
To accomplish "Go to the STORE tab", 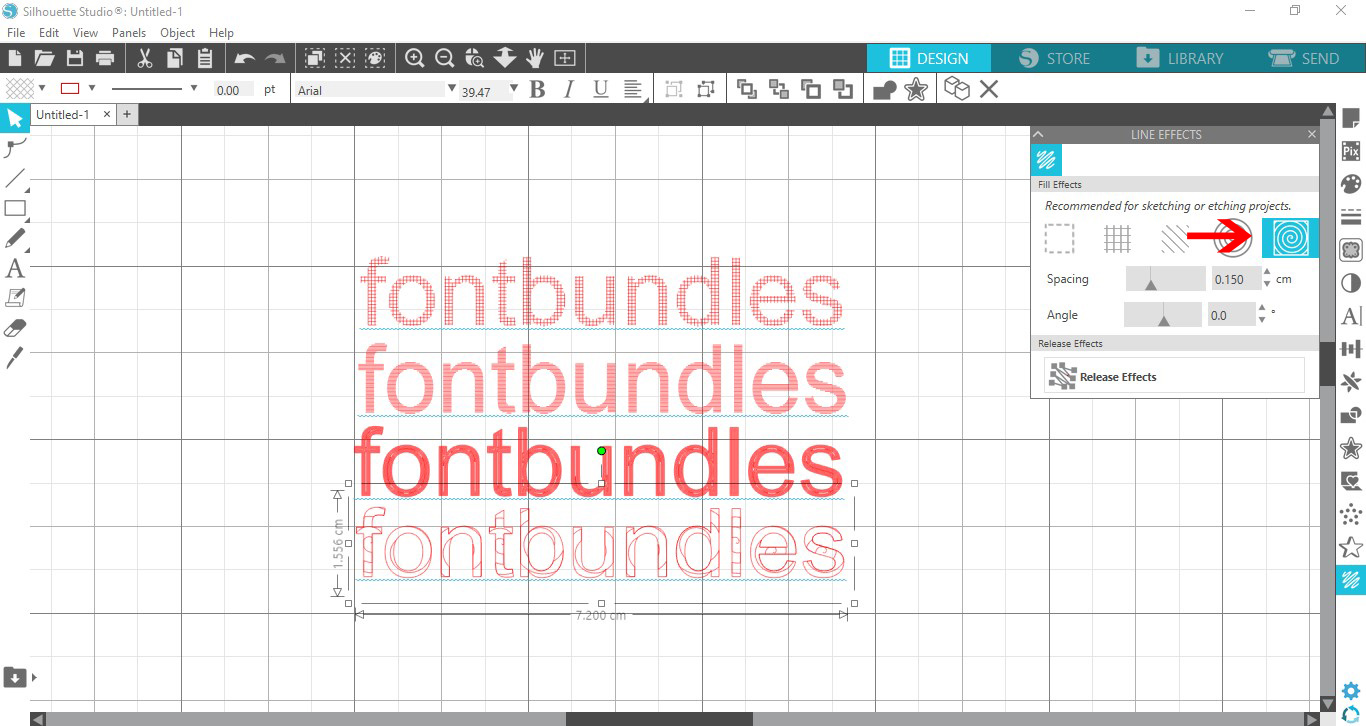I will tap(1054, 58).
